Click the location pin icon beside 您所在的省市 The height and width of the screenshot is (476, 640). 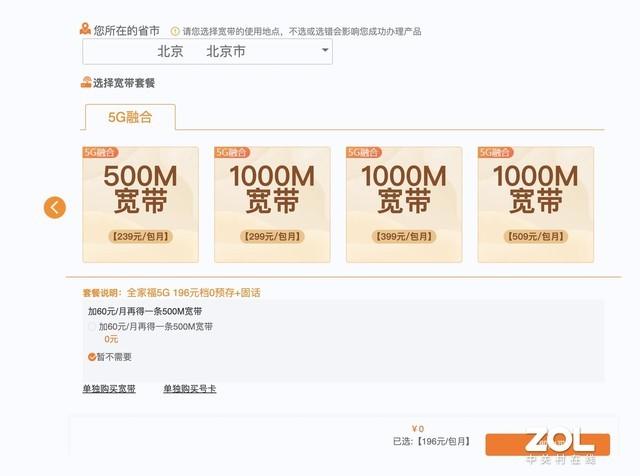coord(85,29)
